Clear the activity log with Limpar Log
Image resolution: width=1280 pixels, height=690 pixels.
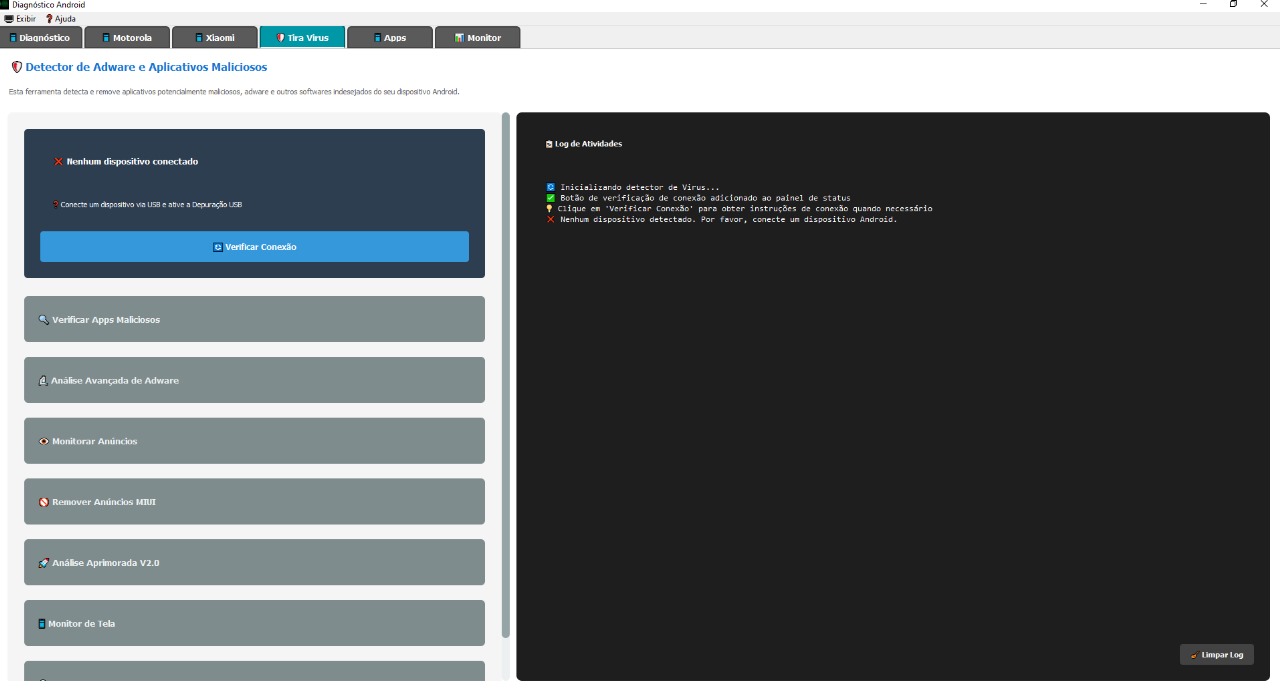[x=1217, y=655]
